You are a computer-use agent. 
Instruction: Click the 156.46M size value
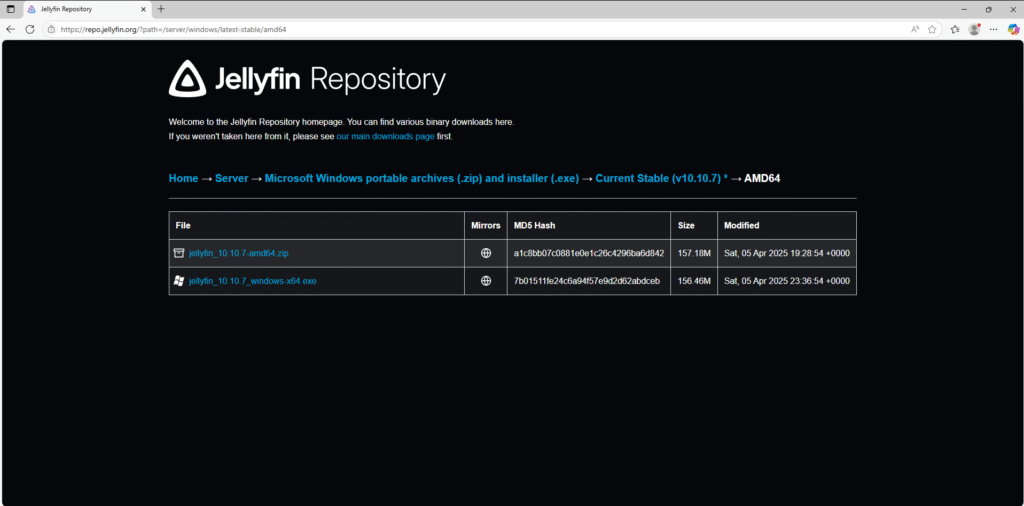[x=694, y=281]
